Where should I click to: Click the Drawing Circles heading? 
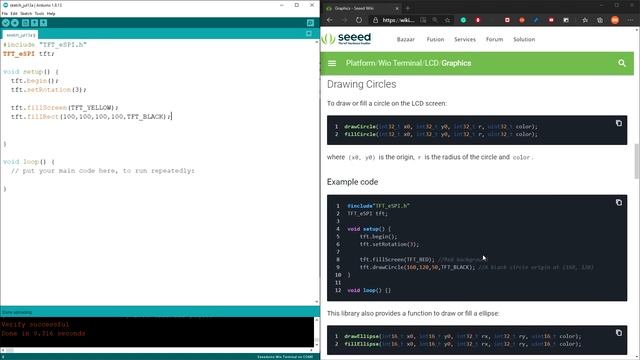point(362,84)
